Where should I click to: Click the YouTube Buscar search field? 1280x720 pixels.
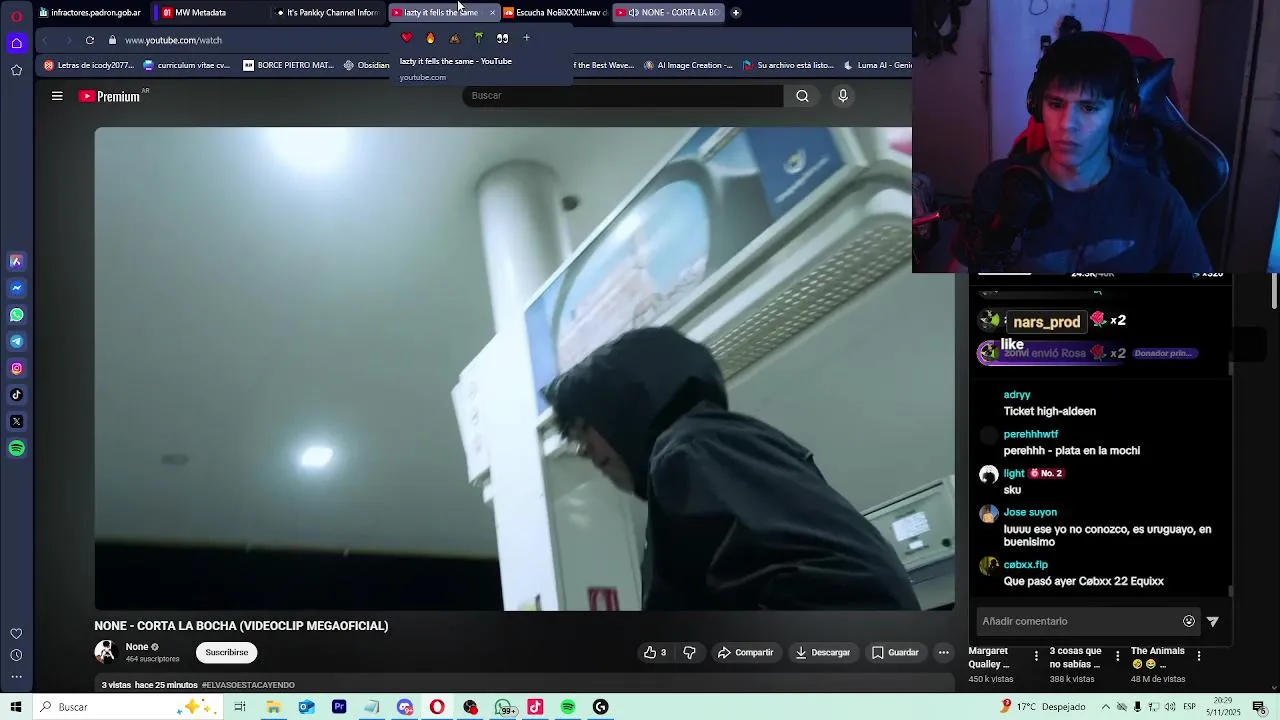pos(623,96)
